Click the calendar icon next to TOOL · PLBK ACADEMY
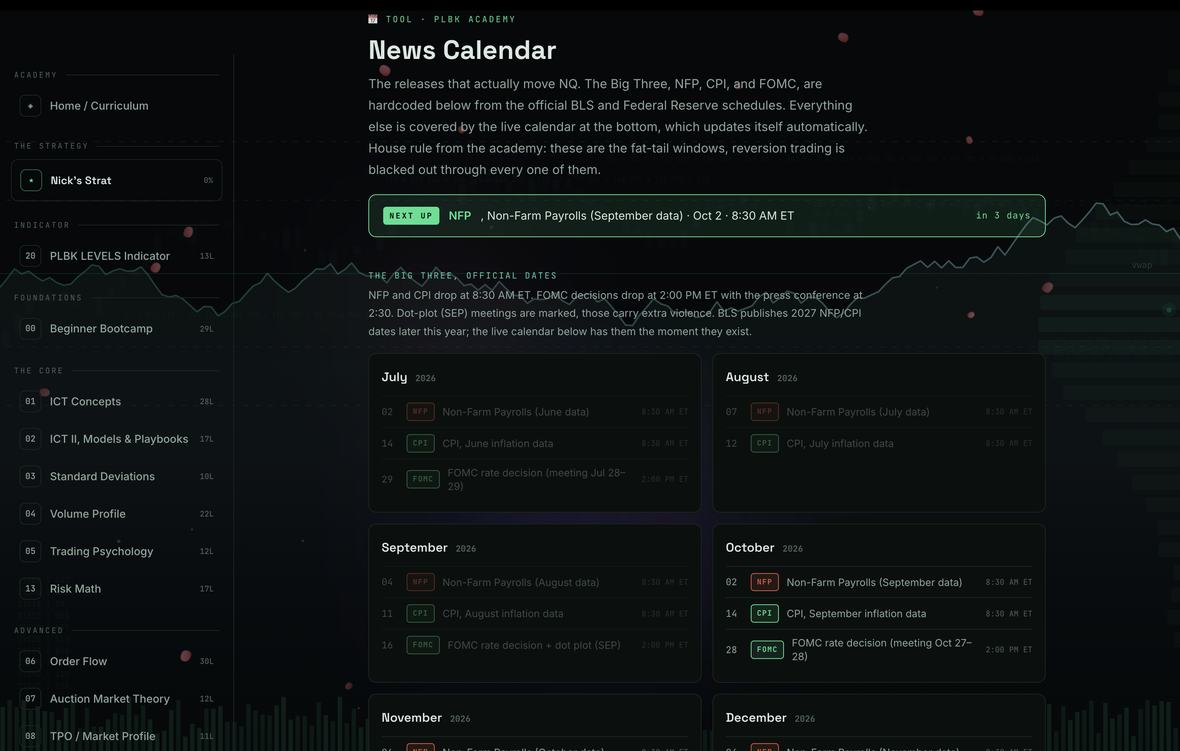Screen dimensions: 1180x751 click(373, 19)
